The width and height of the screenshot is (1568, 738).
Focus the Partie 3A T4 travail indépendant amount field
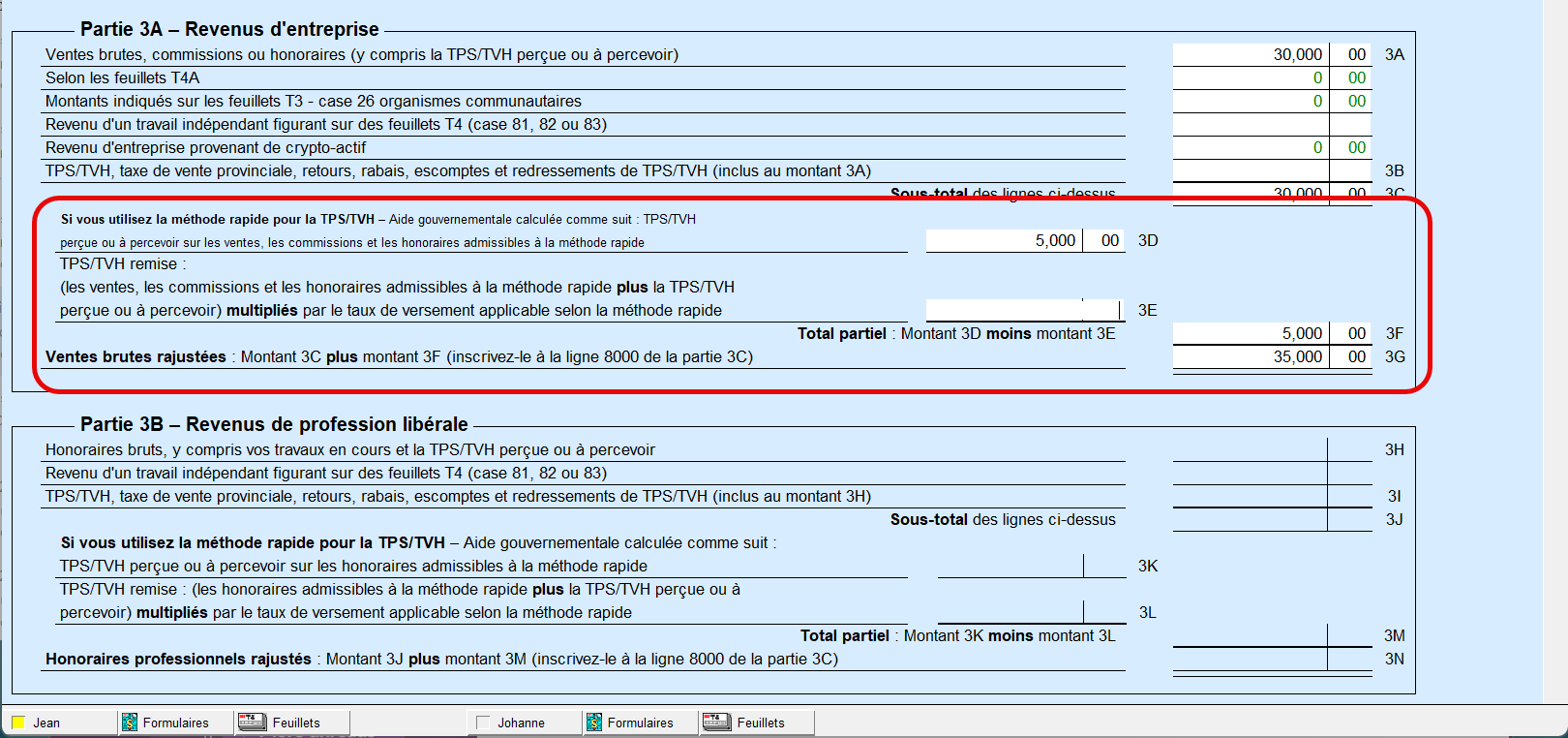[1272, 124]
